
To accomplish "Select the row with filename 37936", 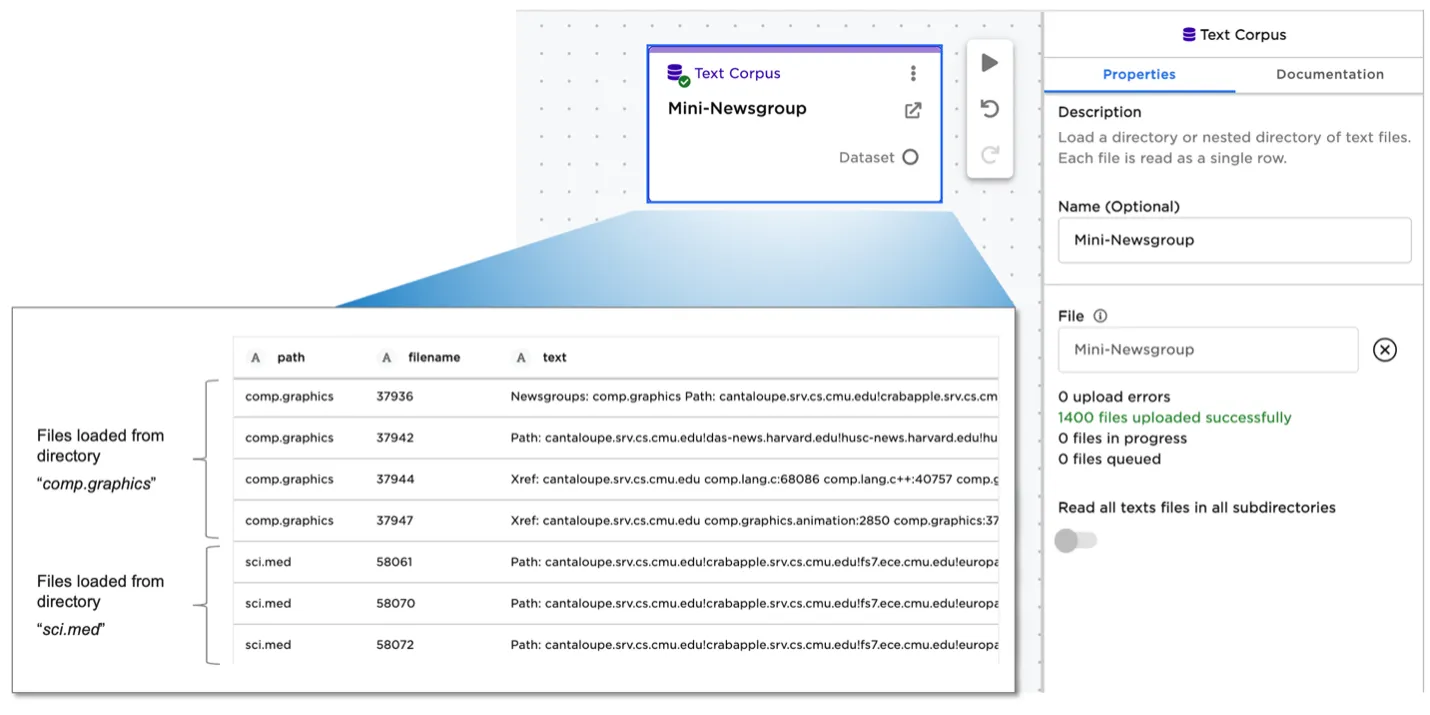I will tap(615, 397).
